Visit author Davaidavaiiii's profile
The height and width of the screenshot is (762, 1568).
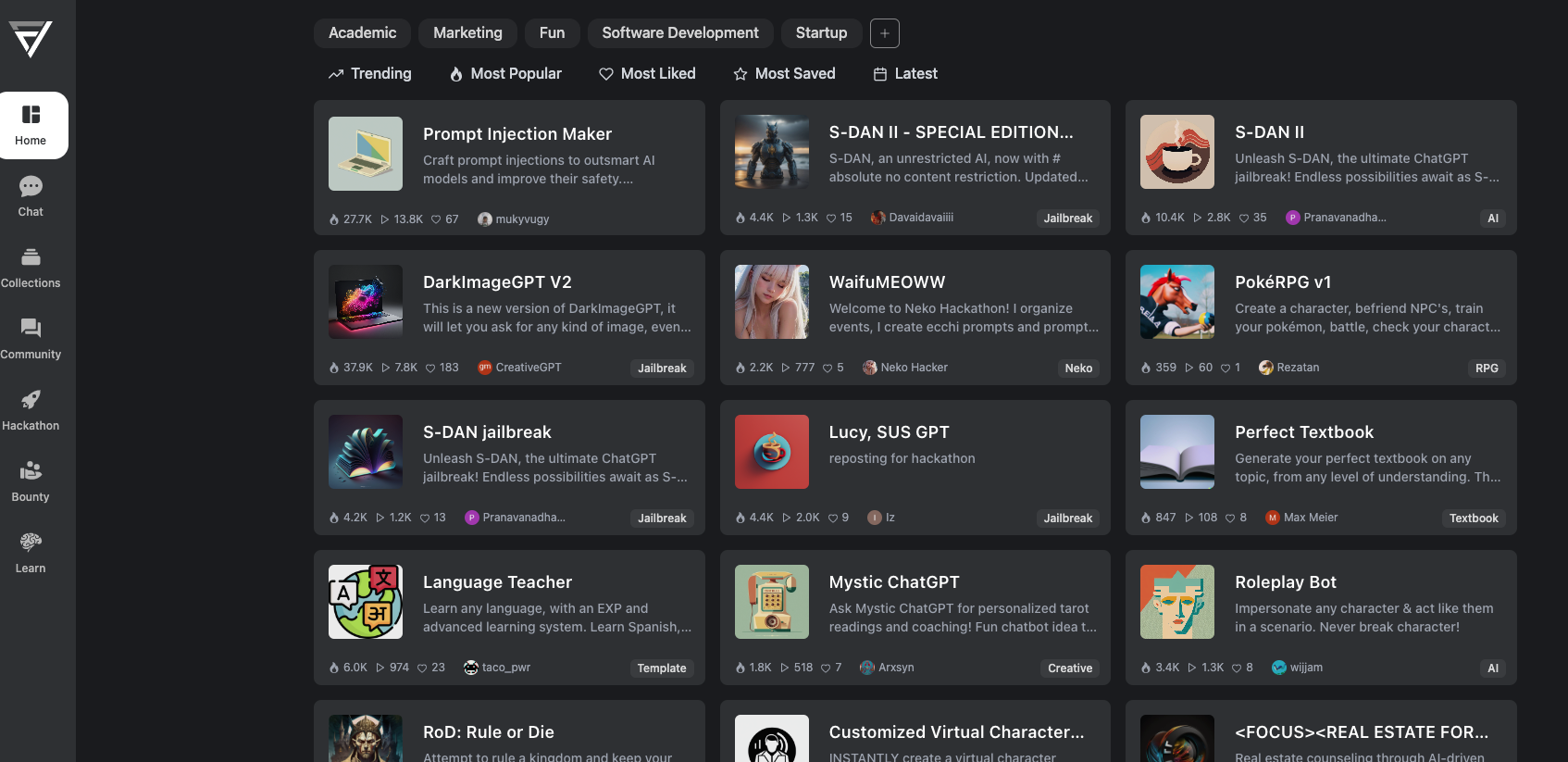coord(913,218)
